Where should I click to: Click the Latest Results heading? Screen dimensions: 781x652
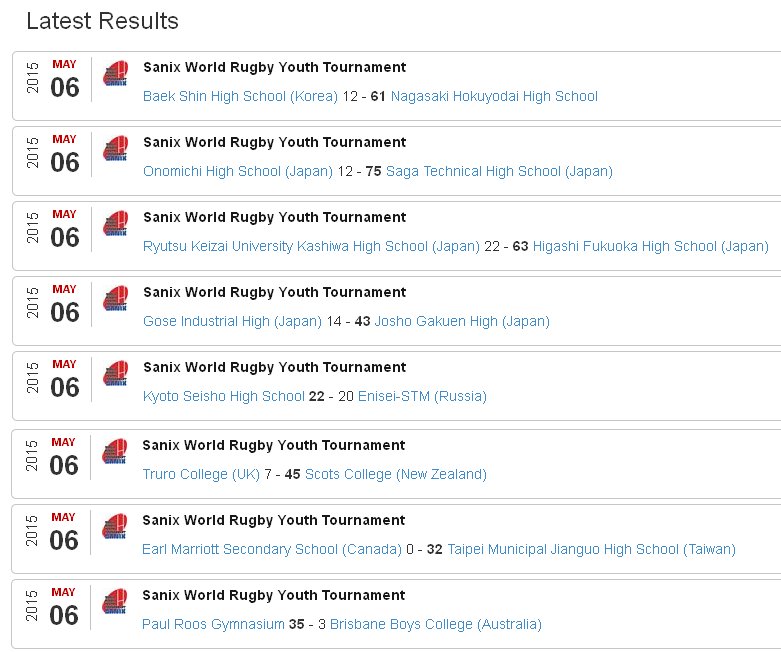point(102,21)
